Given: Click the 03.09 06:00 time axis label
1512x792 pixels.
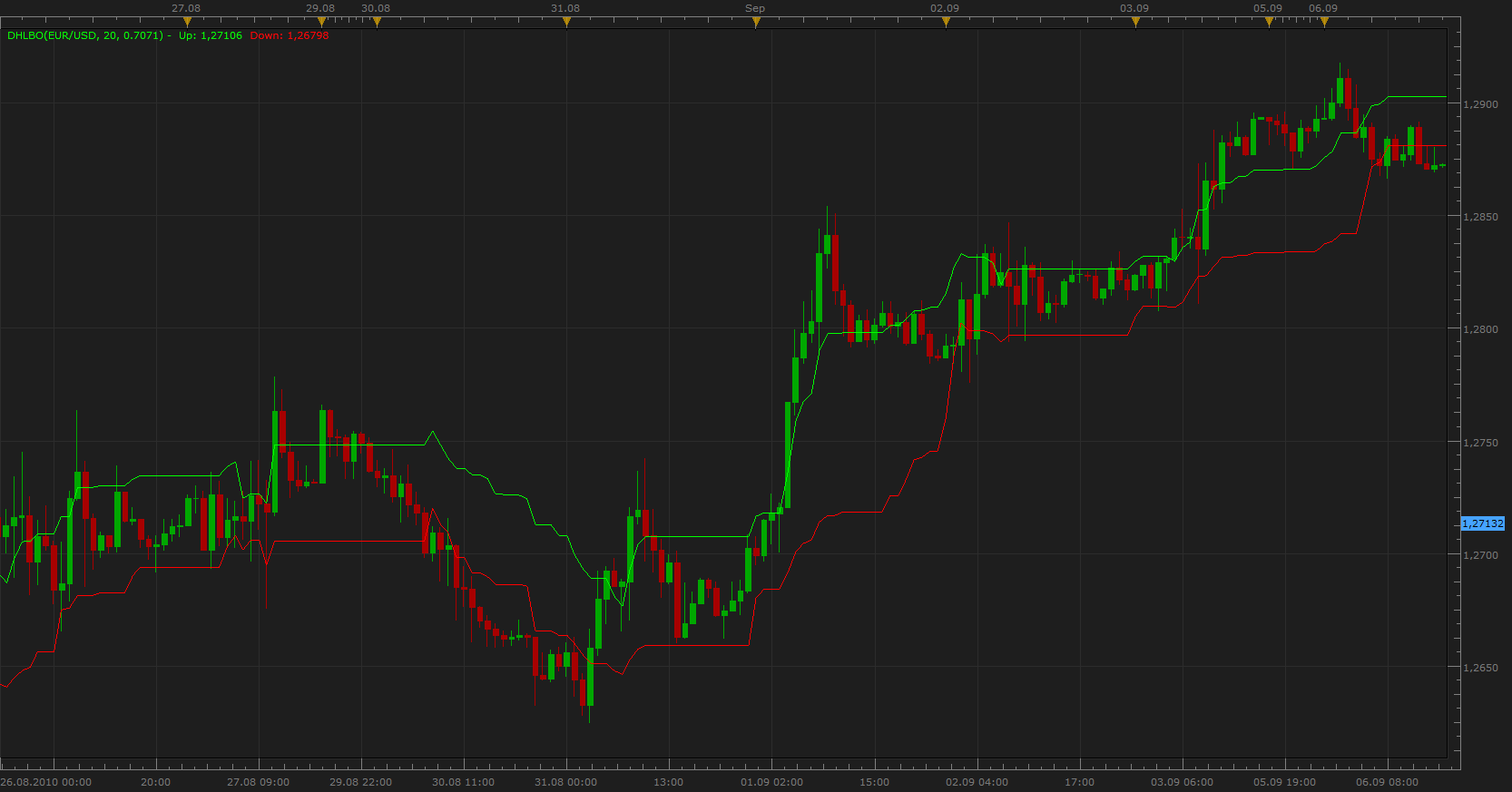Looking at the screenshot, I should tap(1183, 782).
